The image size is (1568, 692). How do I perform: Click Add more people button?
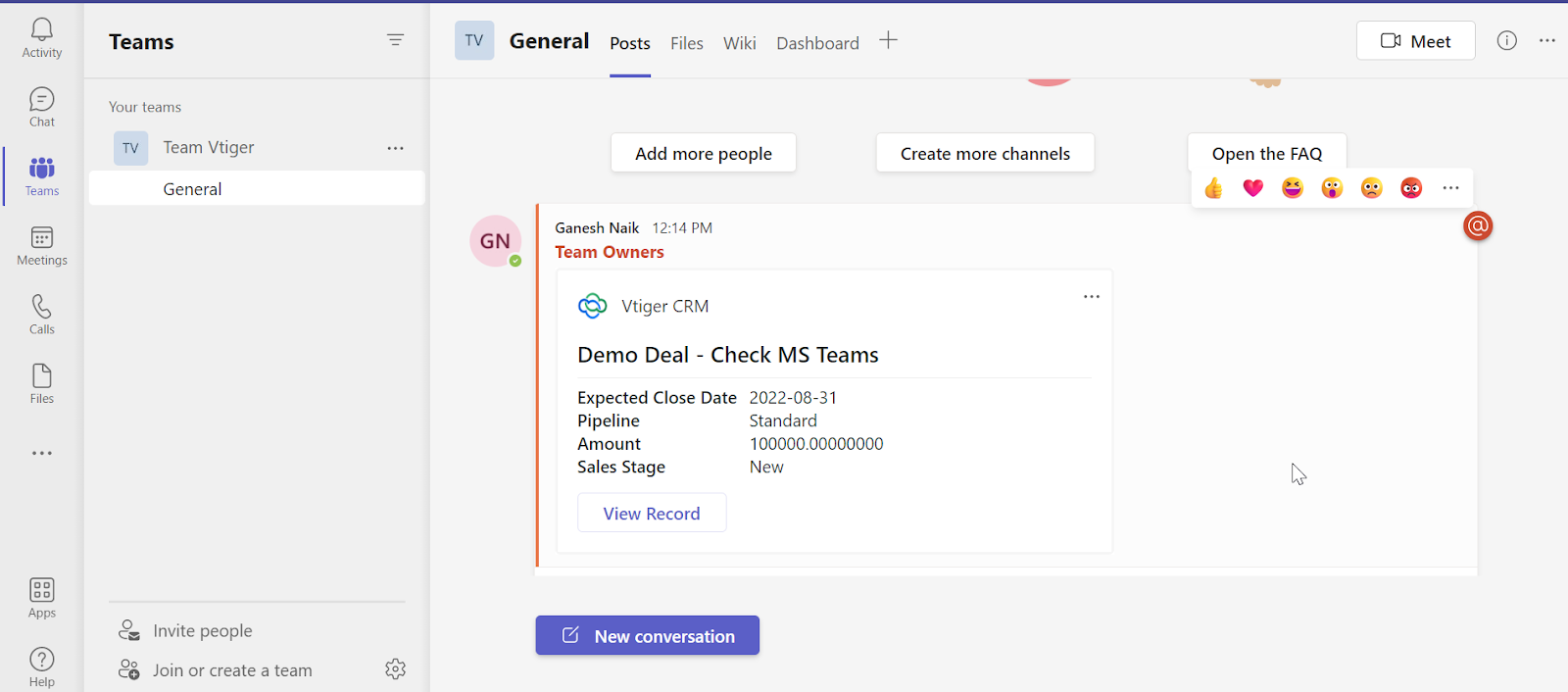click(704, 154)
